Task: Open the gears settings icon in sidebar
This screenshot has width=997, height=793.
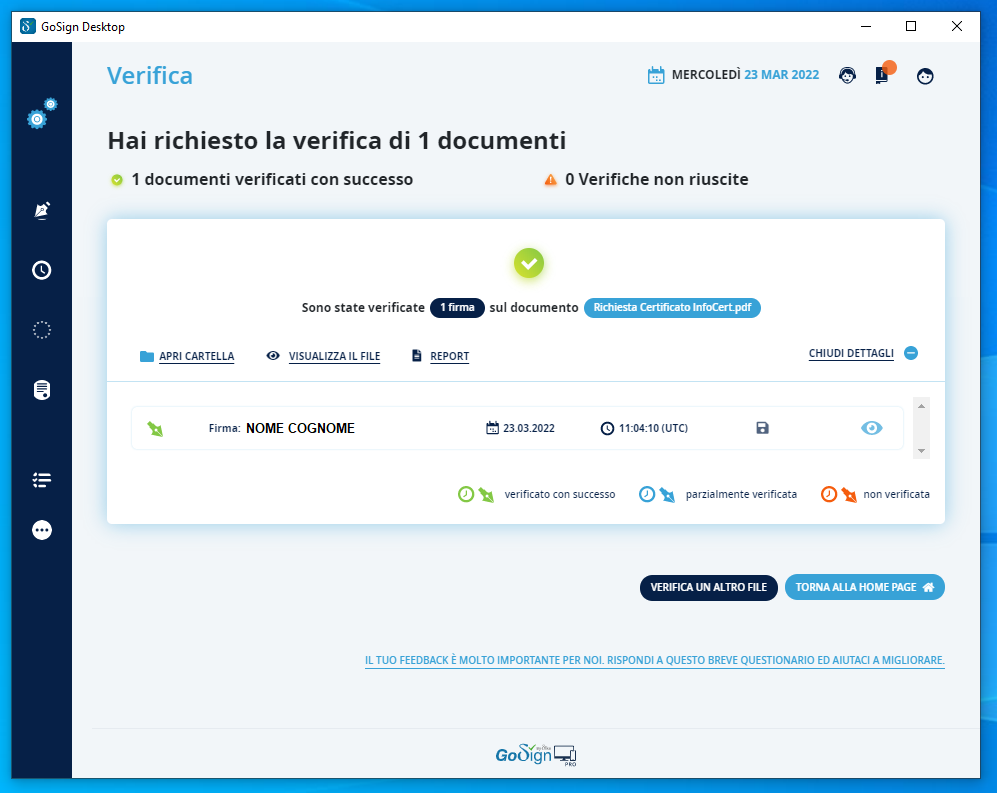Action: pyautogui.click(x=42, y=115)
